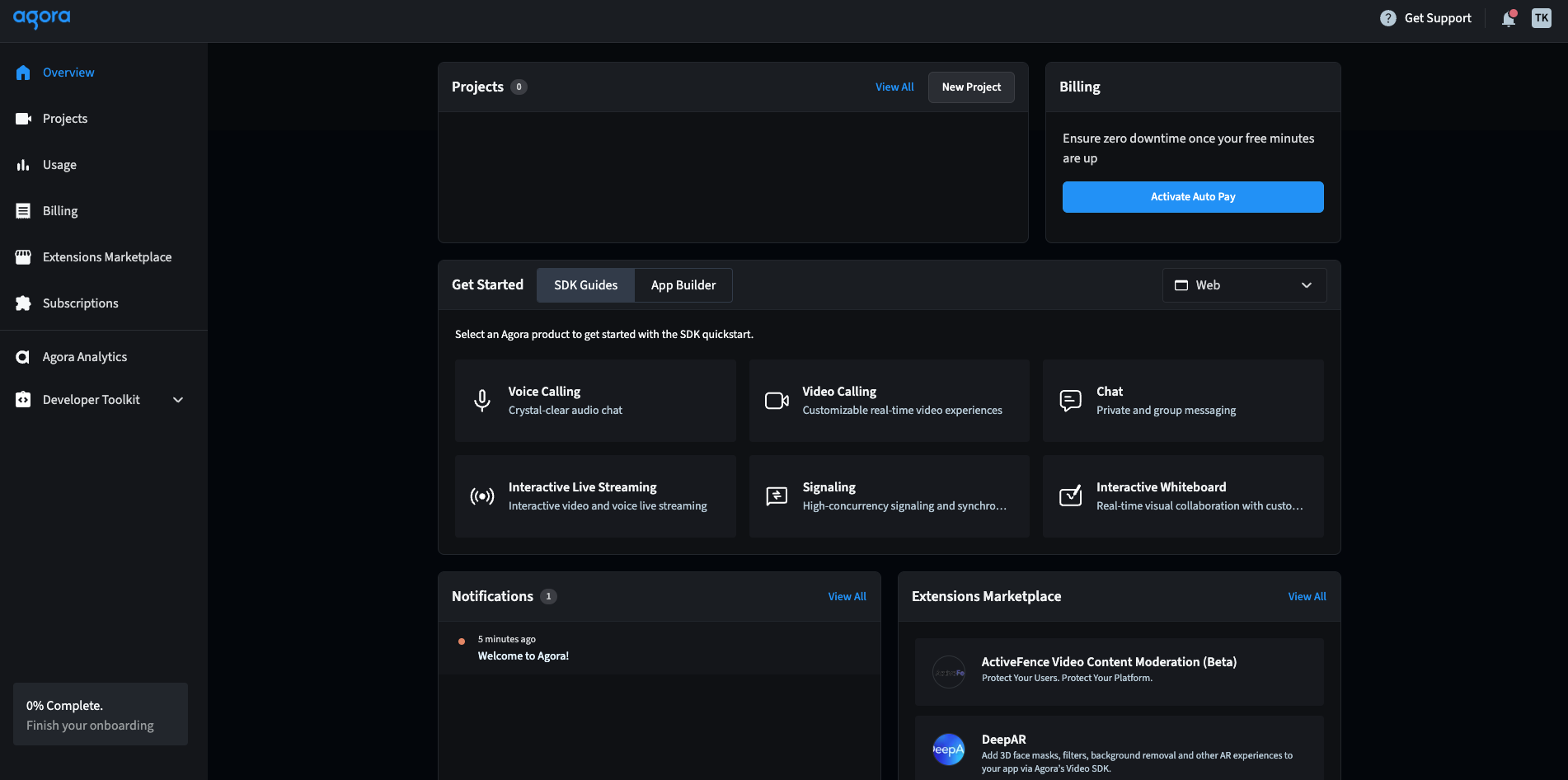Click the Get Support link
The image size is (1568, 780).
coord(1426,18)
